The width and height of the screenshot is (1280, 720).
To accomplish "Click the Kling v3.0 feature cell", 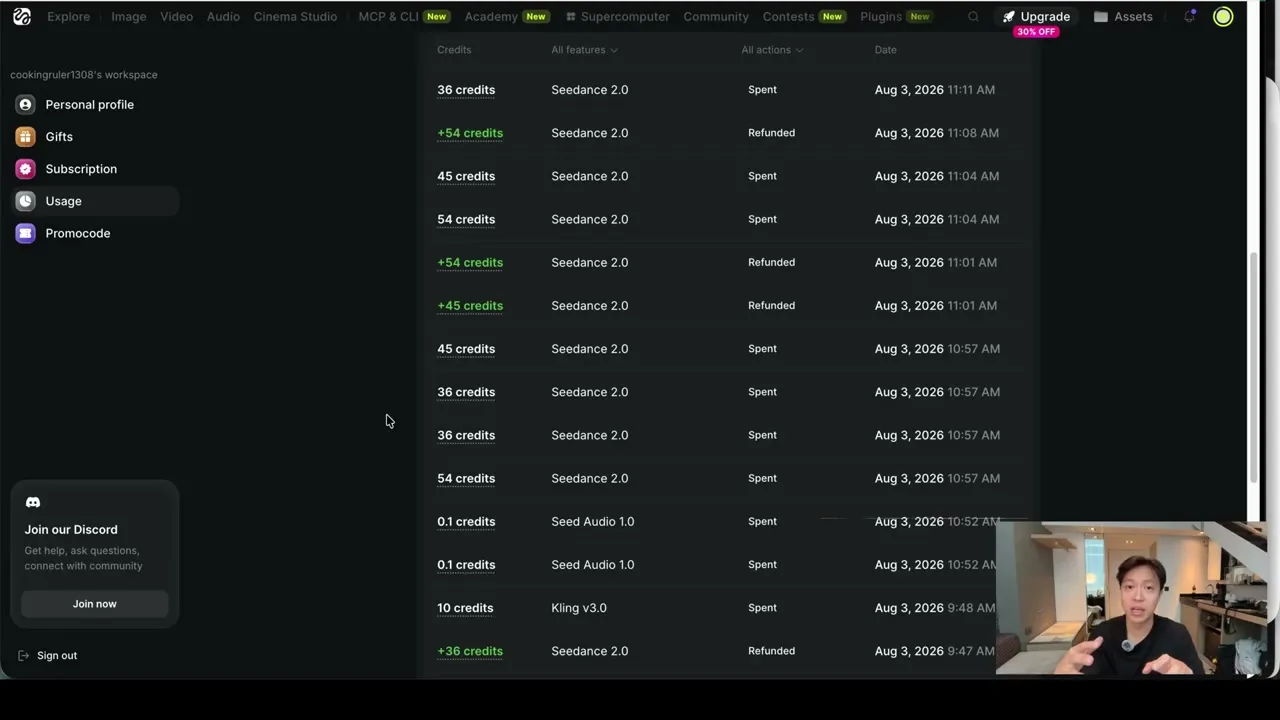I will (x=579, y=608).
